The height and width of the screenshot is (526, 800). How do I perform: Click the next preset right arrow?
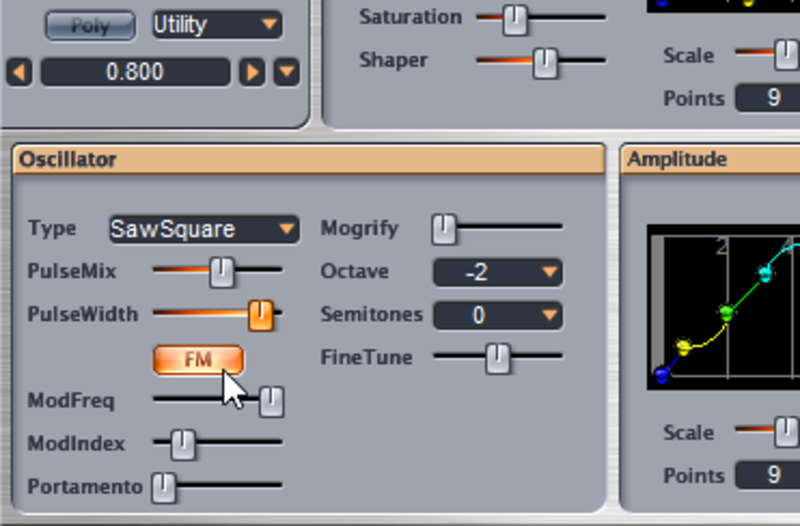click(x=252, y=72)
